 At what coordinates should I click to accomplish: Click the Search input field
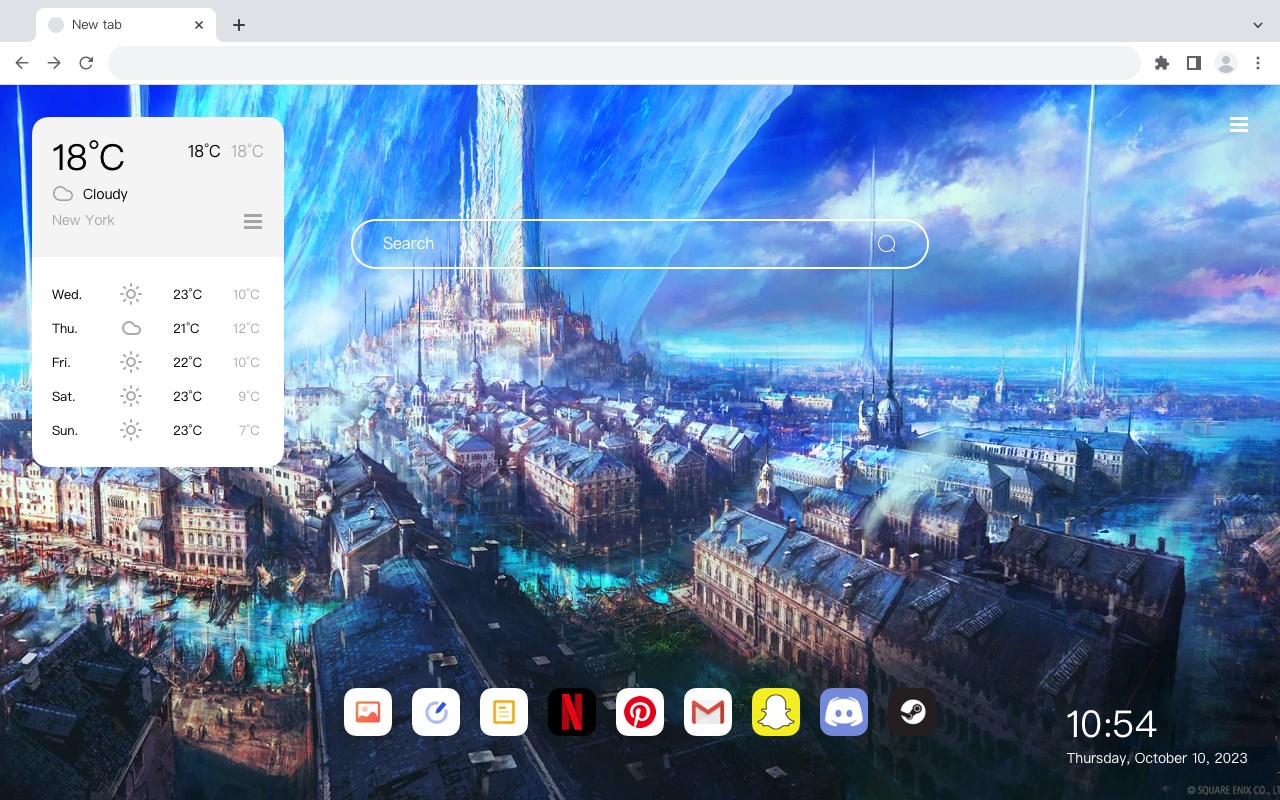640,244
